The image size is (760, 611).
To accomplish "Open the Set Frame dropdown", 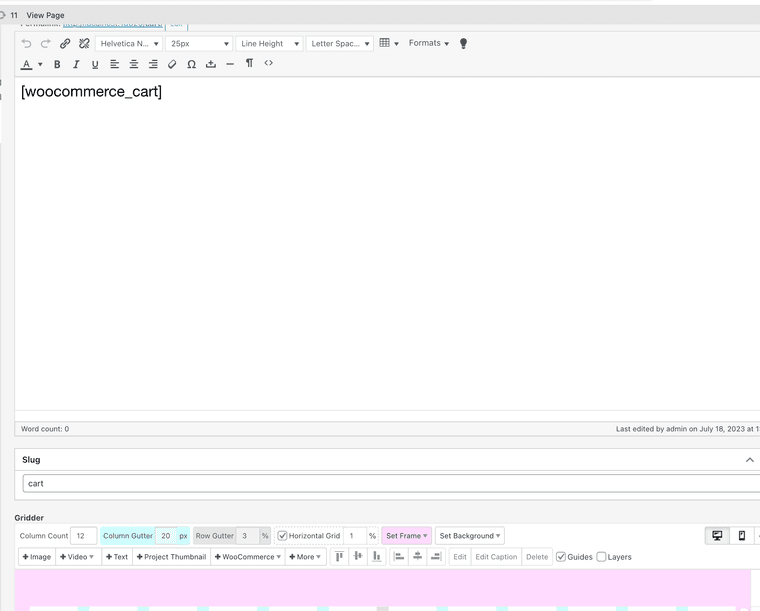I will coord(407,536).
